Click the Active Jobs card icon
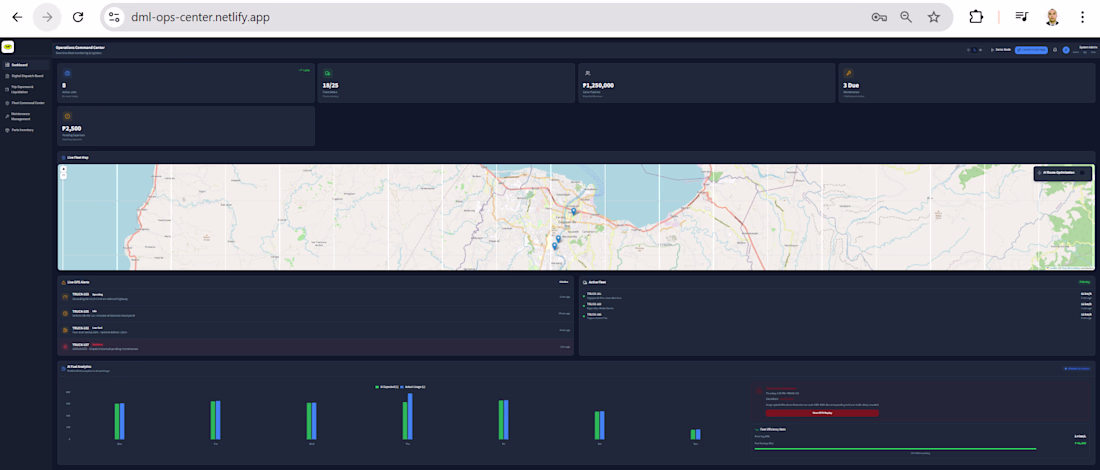The width and height of the screenshot is (1100, 470). point(67,73)
